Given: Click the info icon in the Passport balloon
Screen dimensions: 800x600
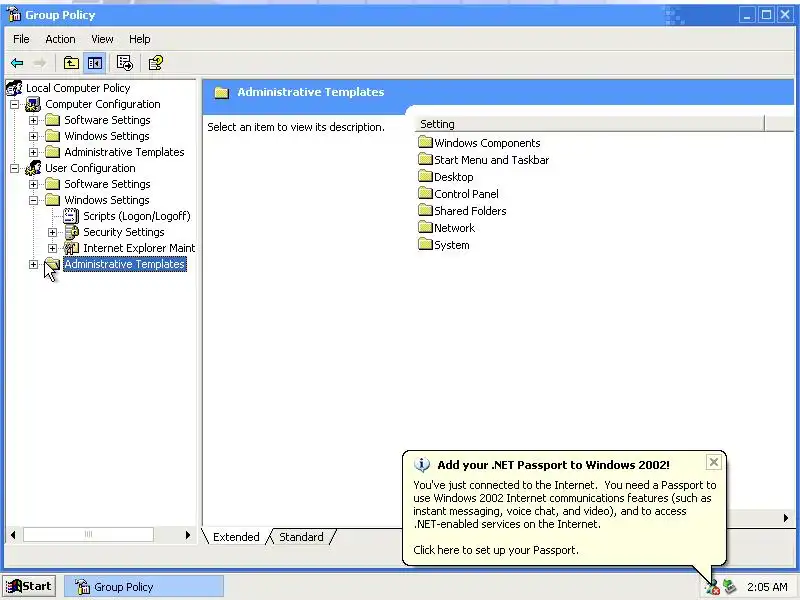Looking at the screenshot, I should 421,464.
